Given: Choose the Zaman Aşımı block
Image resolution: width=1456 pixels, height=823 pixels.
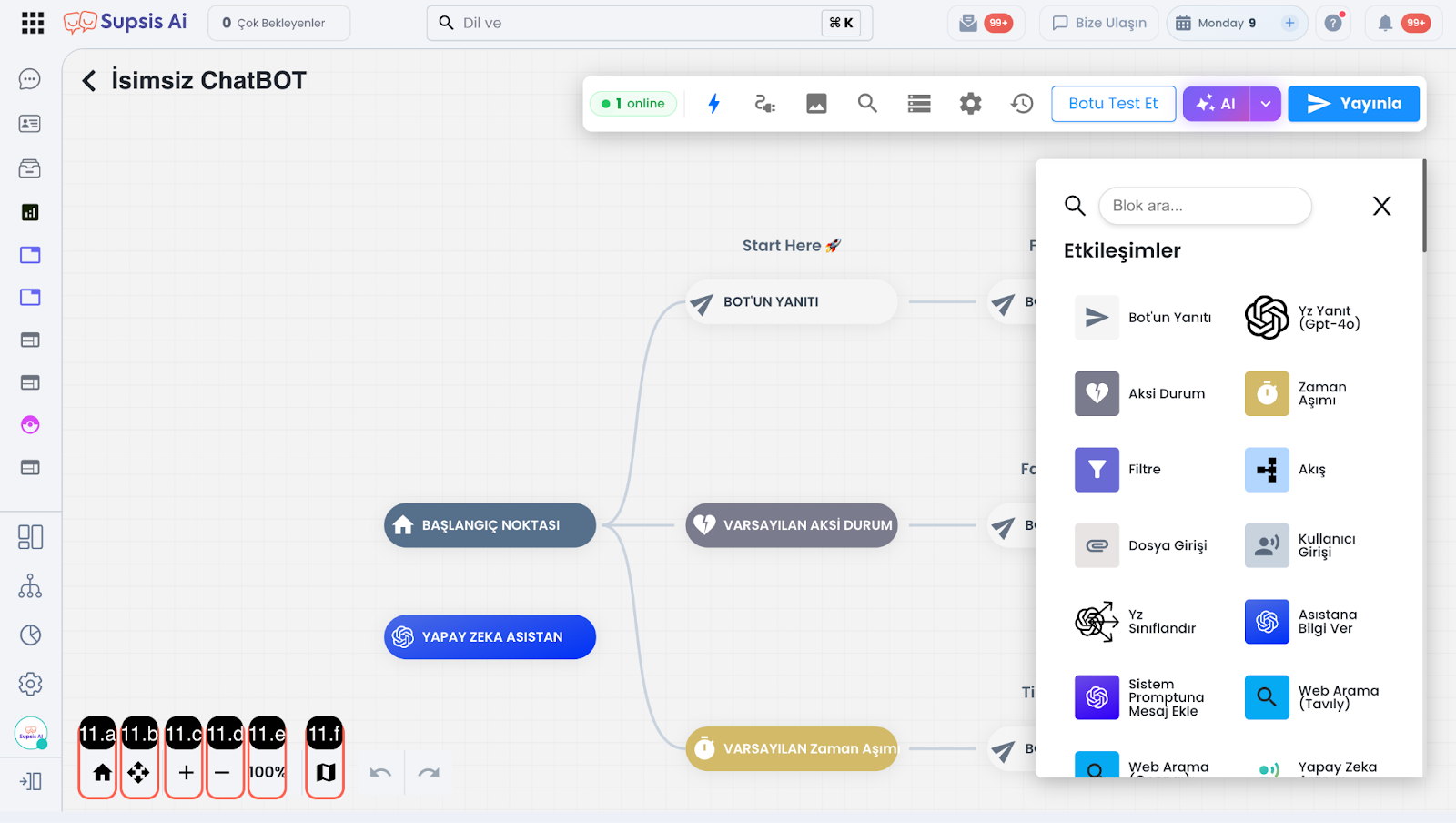Looking at the screenshot, I should tap(1267, 393).
